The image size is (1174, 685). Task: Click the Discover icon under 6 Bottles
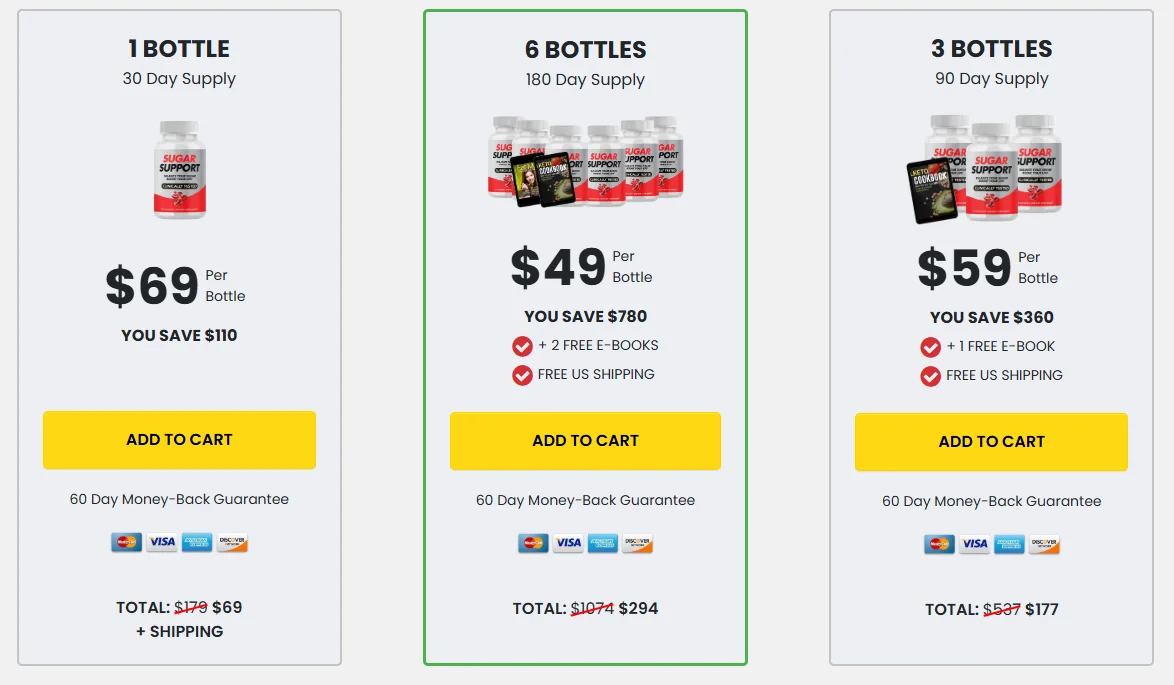(x=638, y=542)
